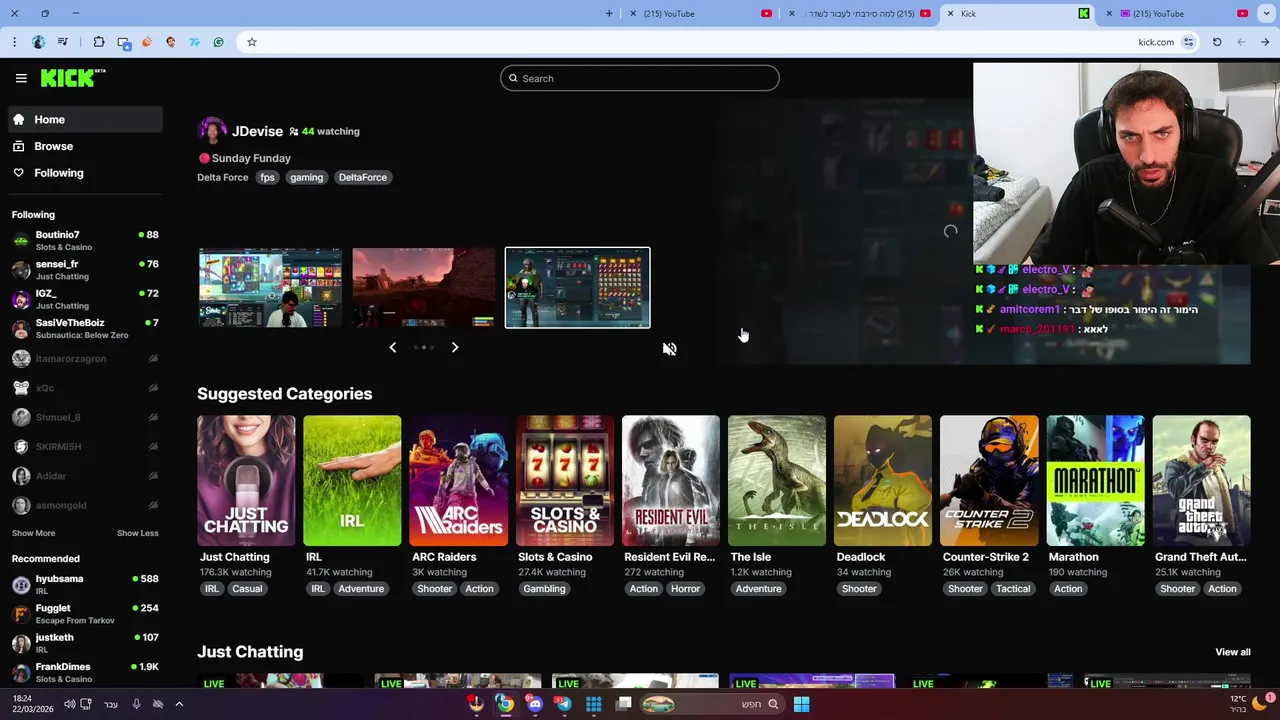Open Fugglet in Recommended list

[x=86, y=614]
